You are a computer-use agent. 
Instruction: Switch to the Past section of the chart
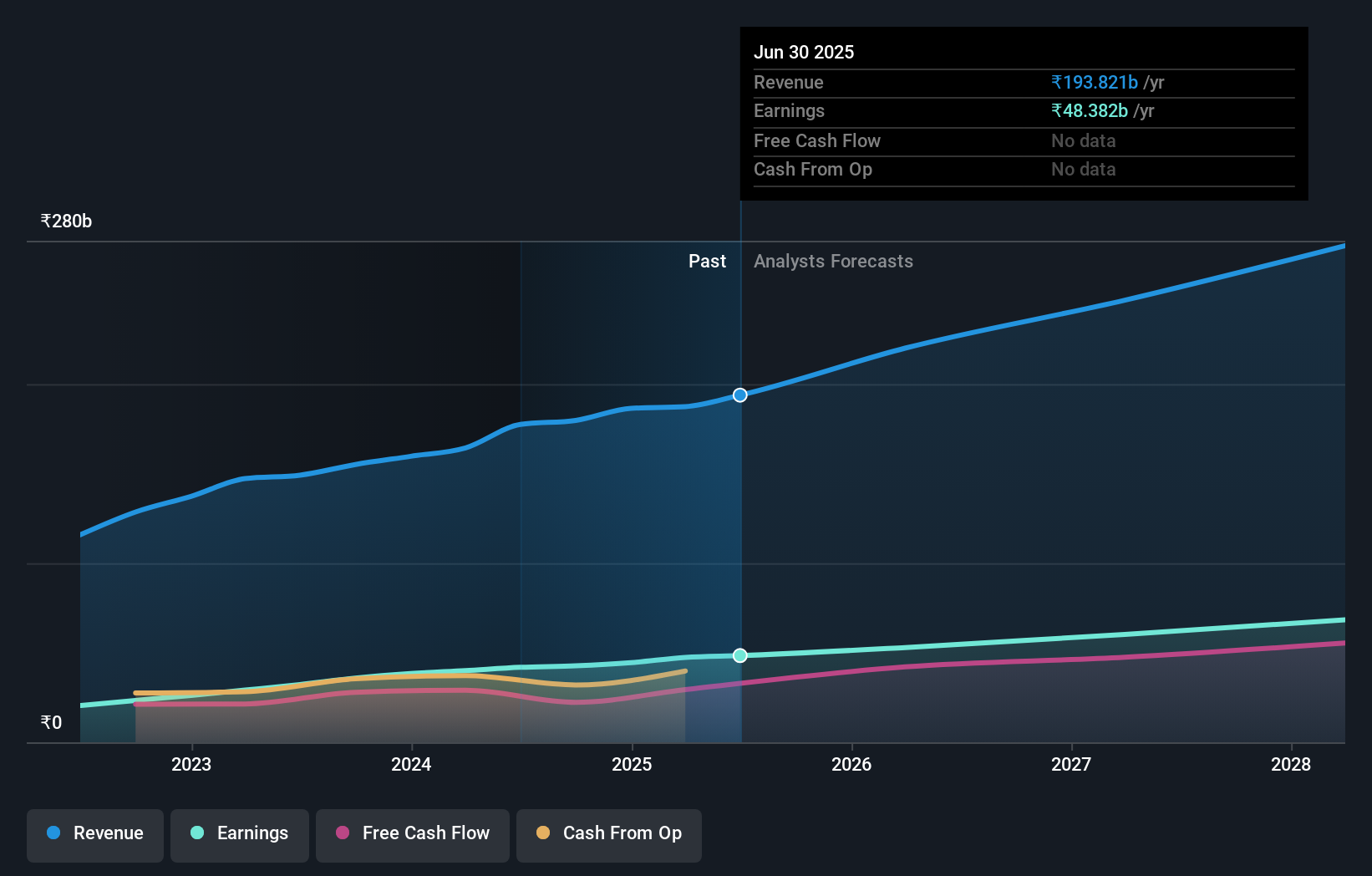pos(707,261)
